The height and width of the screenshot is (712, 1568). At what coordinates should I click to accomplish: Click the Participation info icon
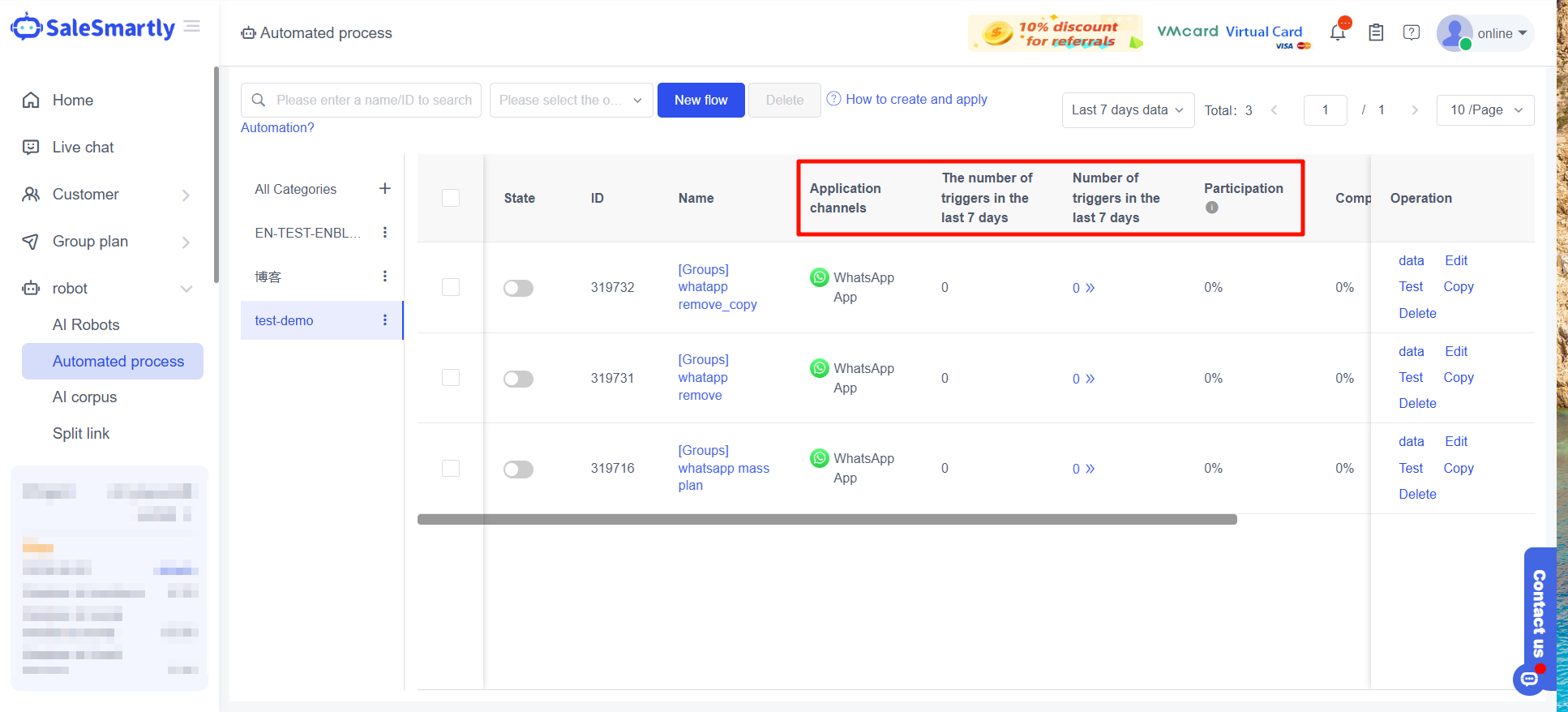(x=1212, y=208)
